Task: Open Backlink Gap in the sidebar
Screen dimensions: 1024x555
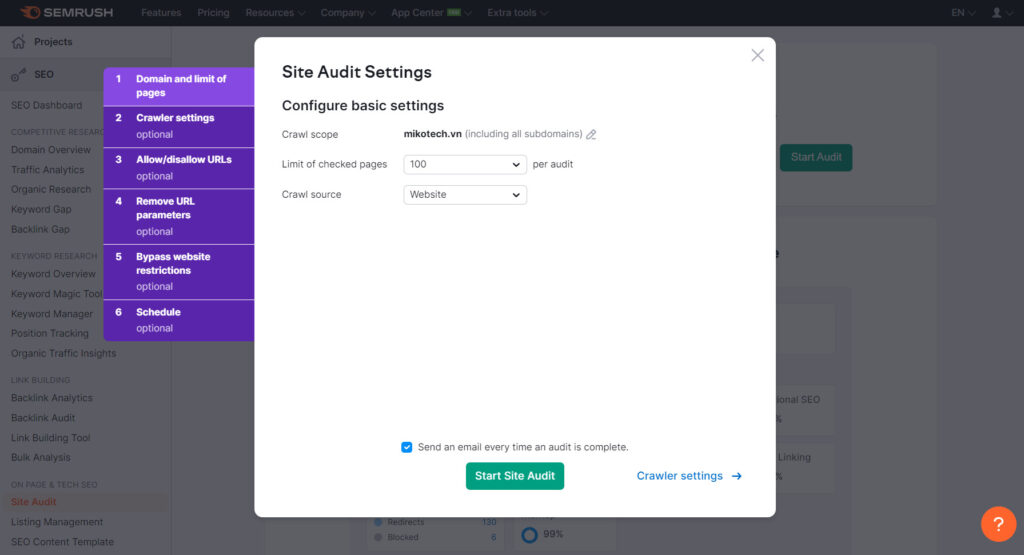Action: click(x=40, y=229)
